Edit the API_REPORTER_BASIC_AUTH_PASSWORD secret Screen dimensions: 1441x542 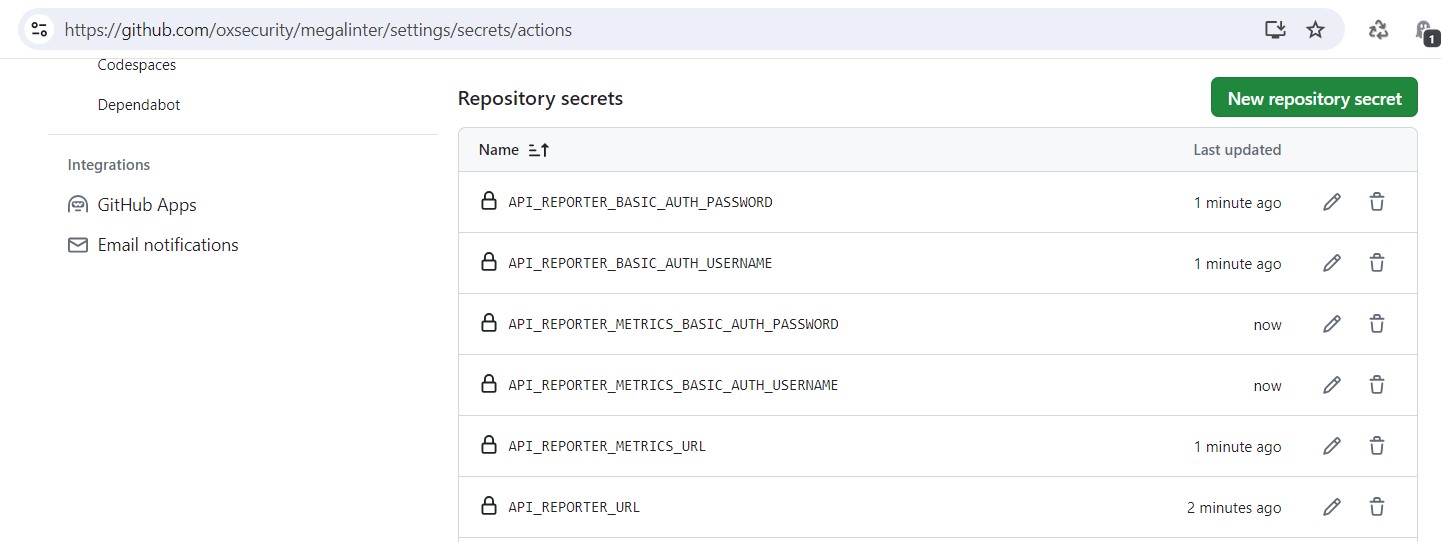click(x=1331, y=202)
